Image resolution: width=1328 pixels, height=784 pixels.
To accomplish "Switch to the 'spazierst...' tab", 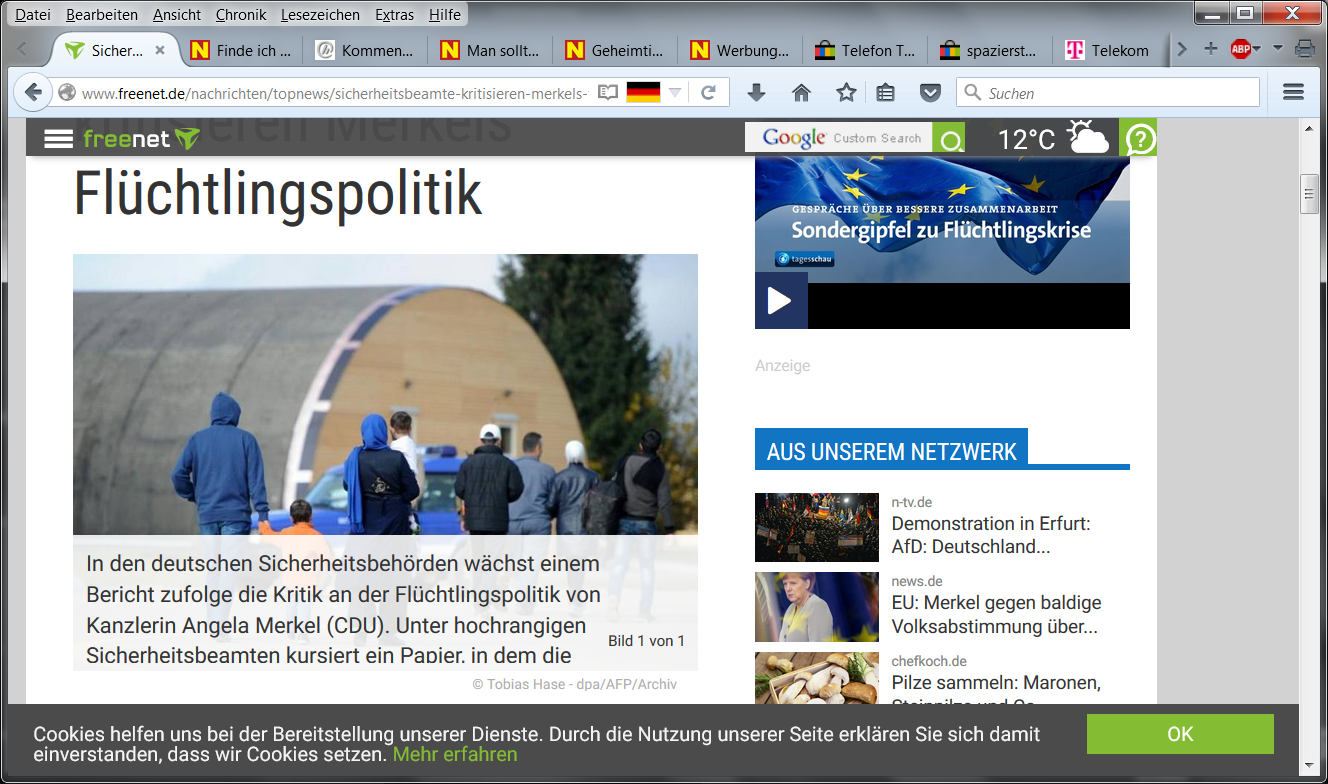I will [991, 50].
